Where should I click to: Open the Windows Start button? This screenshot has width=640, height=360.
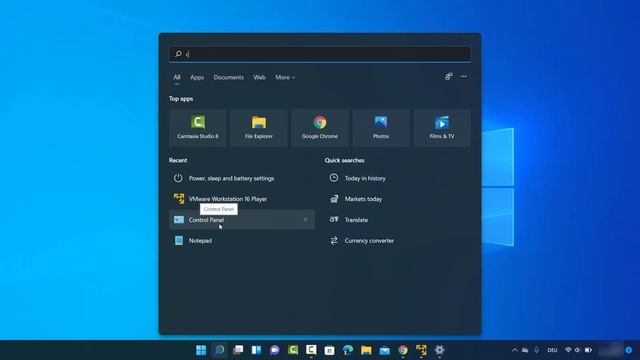point(201,350)
